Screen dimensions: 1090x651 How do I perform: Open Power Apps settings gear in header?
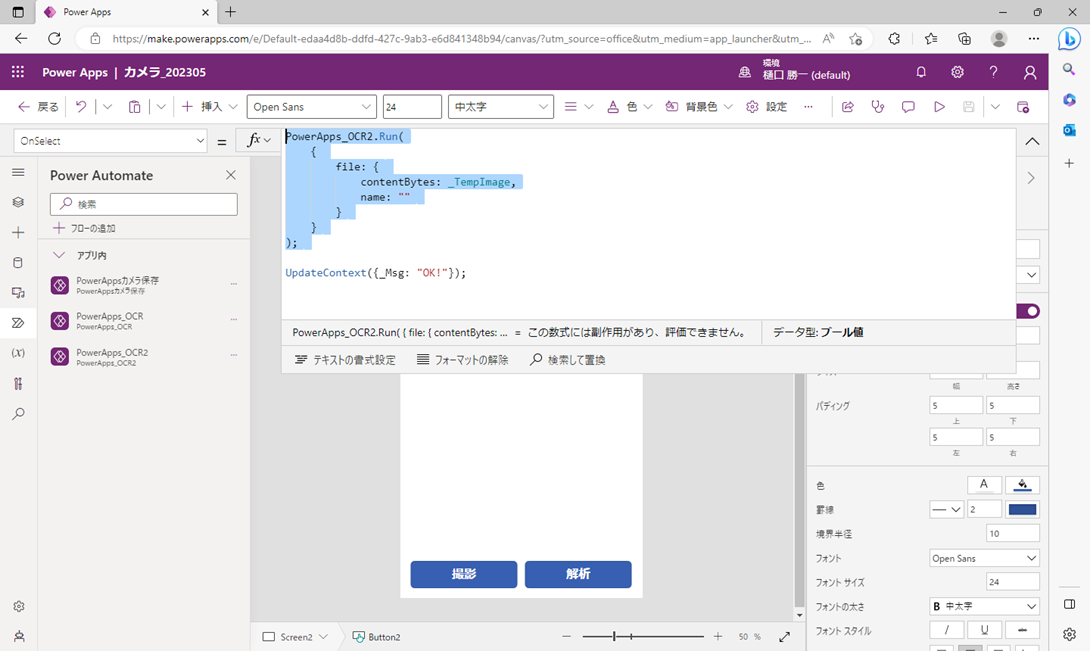[x=957, y=72]
